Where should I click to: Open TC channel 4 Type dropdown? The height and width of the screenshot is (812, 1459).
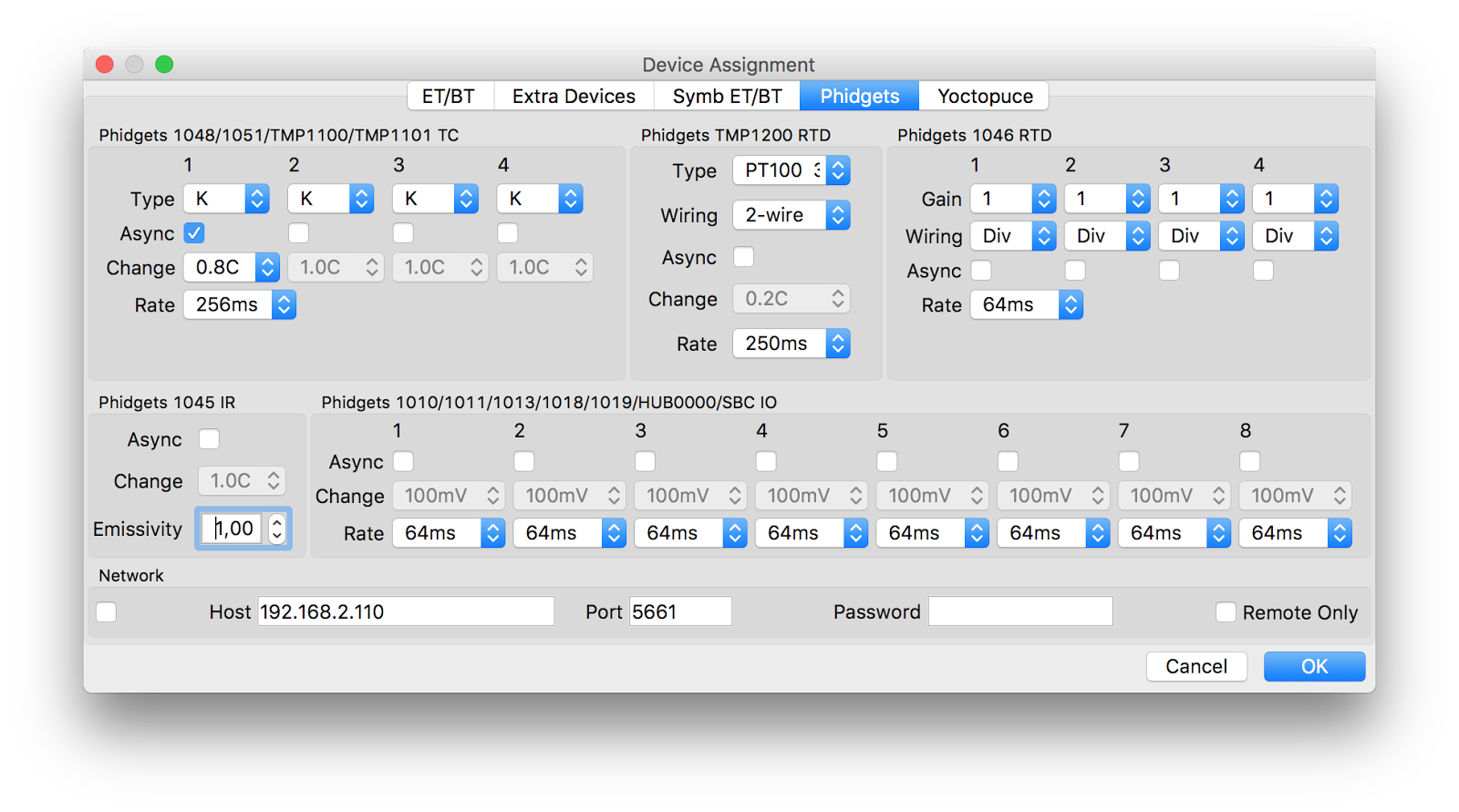[540, 199]
